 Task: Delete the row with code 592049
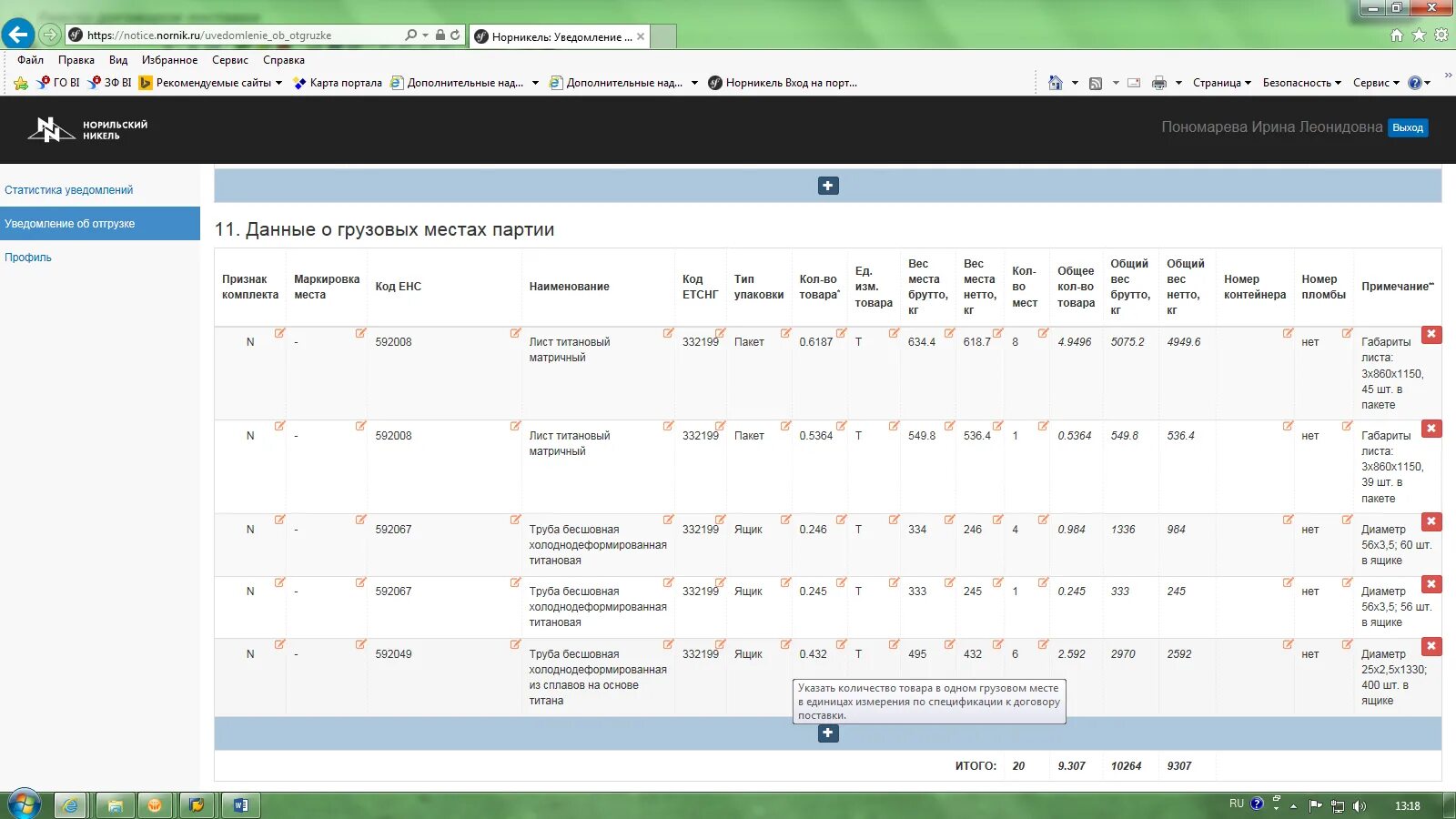point(1431,646)
